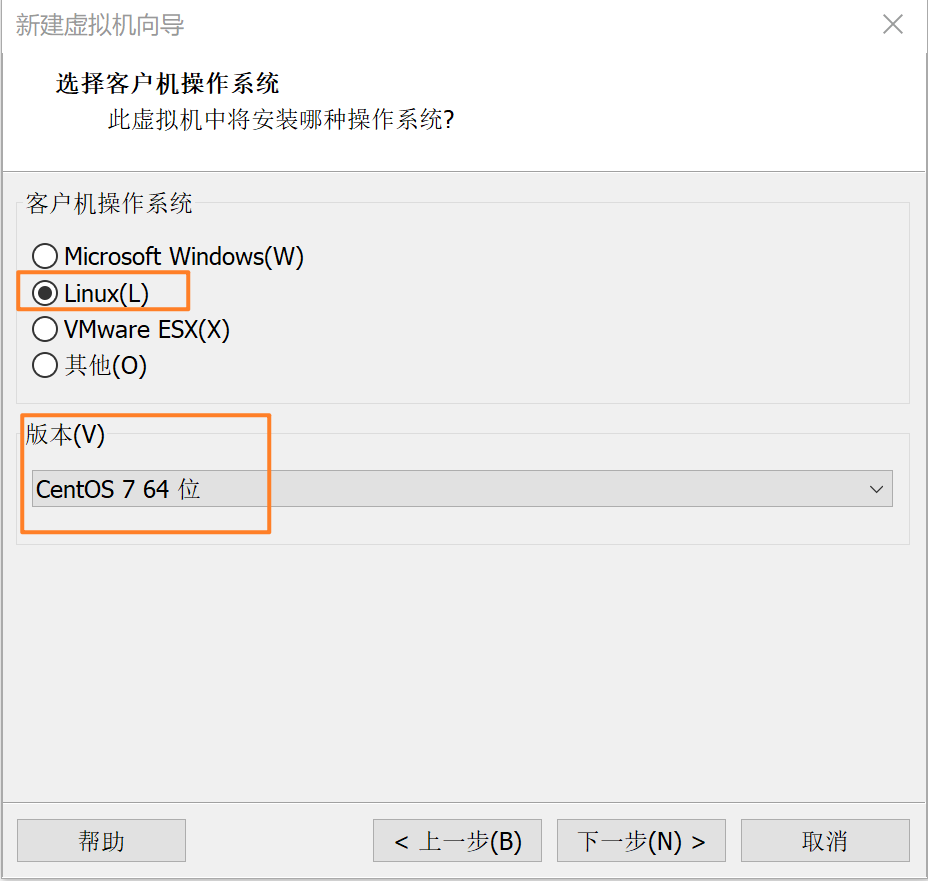This screenshot has height=881, width=928.
Task: Click the VMware ESX(X) label text
Action: 147,330
